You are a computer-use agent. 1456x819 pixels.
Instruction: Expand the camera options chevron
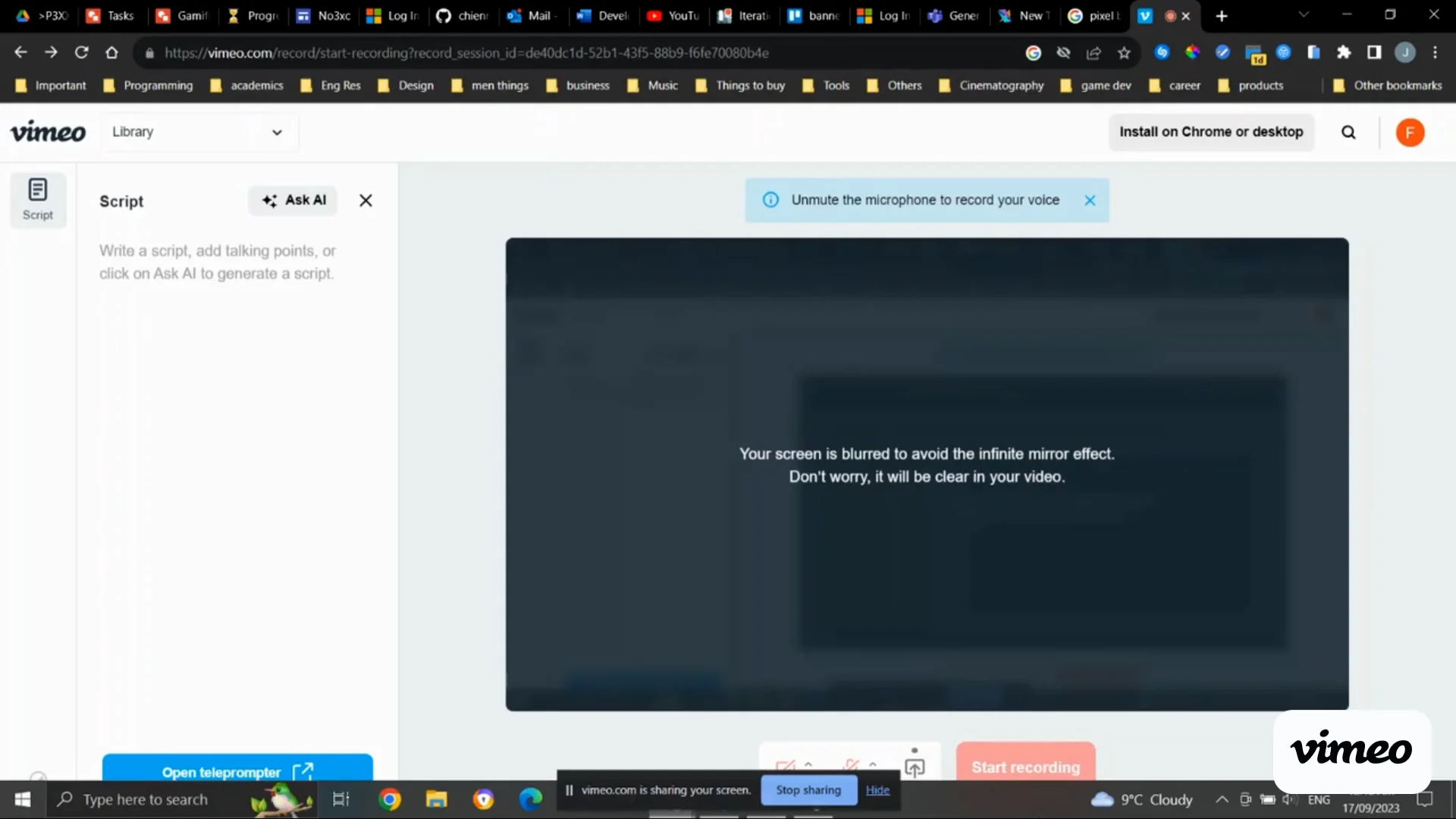808,764
